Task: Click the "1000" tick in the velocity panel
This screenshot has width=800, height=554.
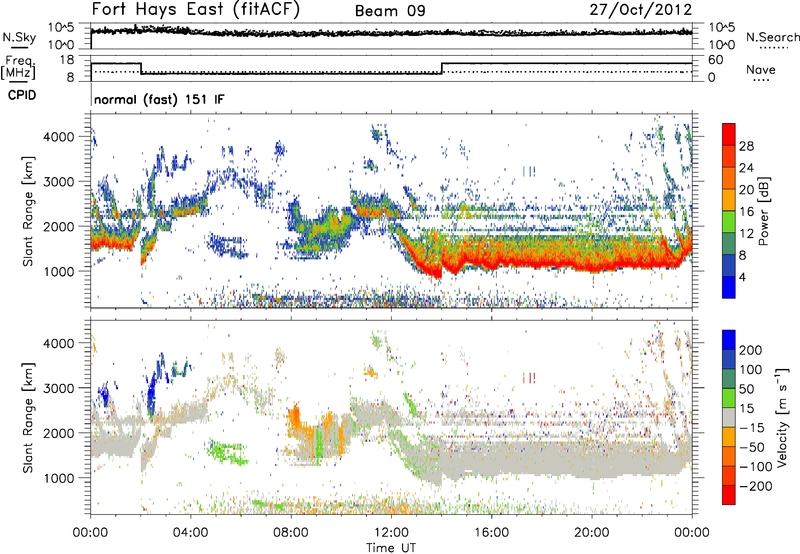Action: pos(59,478)
